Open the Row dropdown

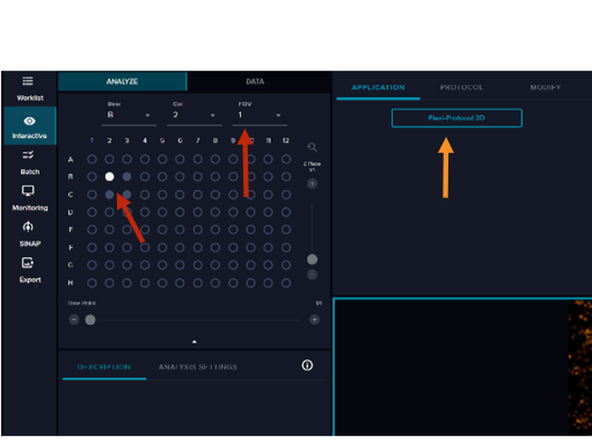tap(129, 115)
